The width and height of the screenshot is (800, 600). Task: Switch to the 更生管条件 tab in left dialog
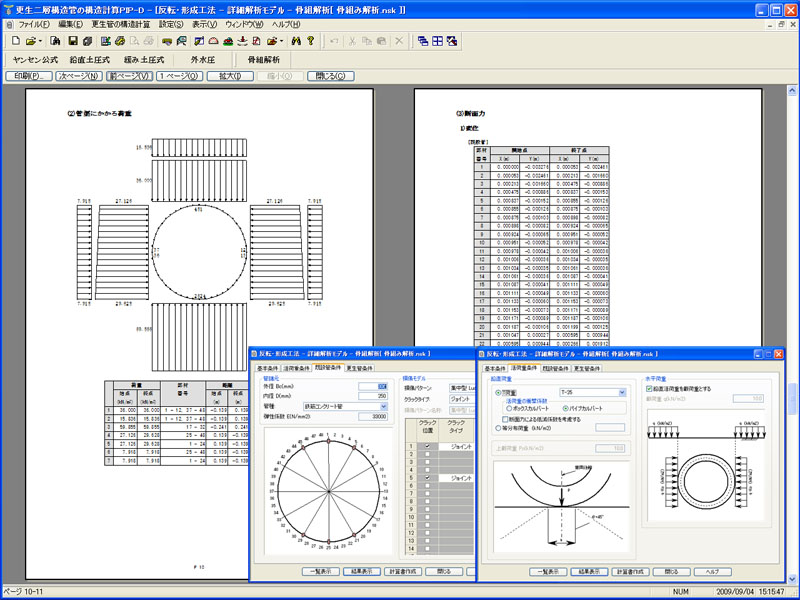point(361,368)
